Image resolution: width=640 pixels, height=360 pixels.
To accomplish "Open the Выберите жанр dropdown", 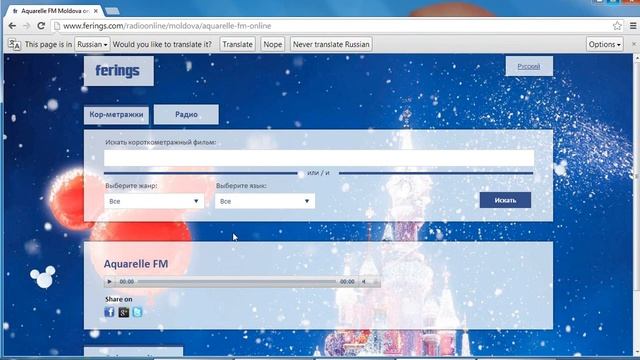I will (x=154, y=201).
